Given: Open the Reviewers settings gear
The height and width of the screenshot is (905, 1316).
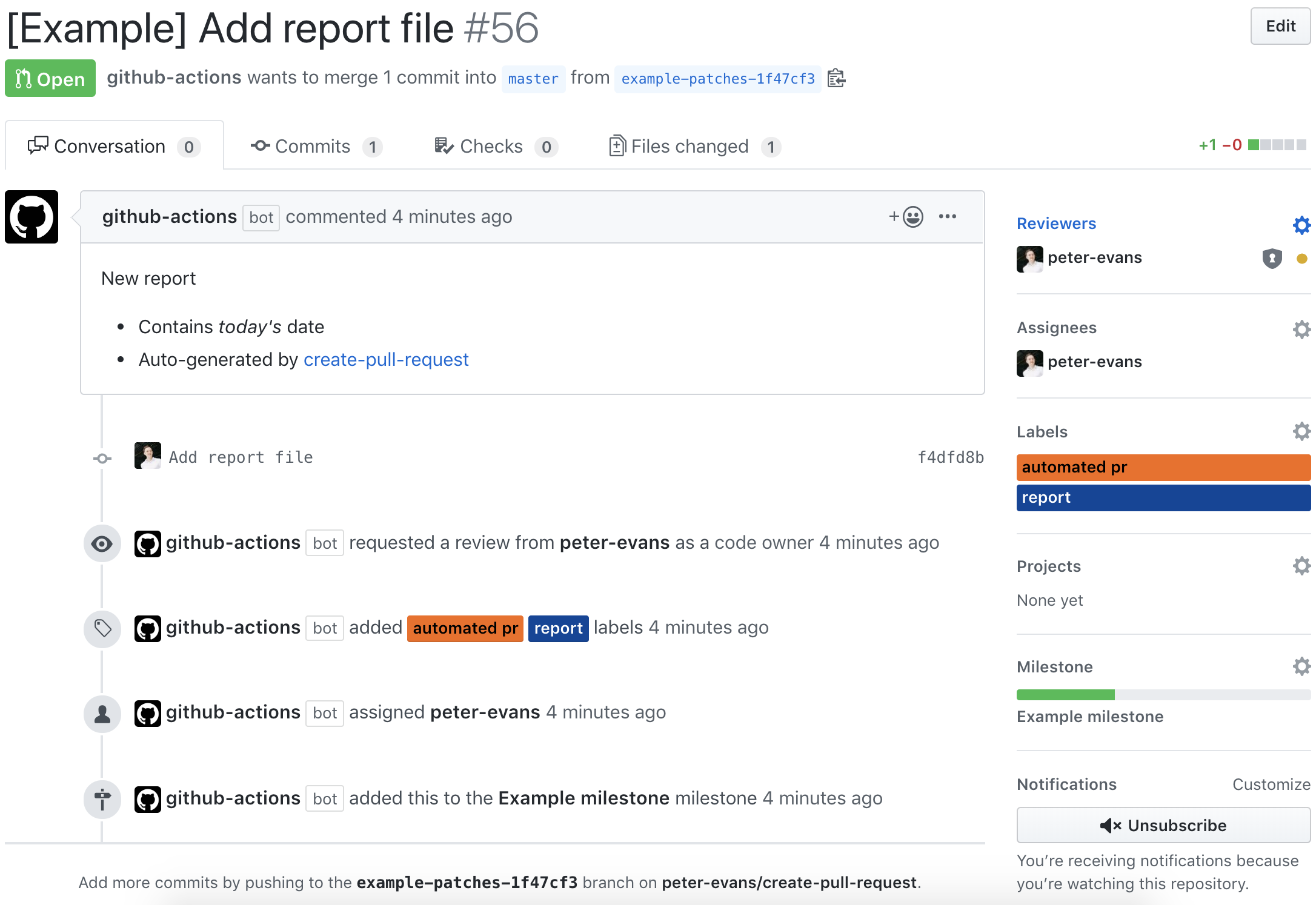Looking at the screenshot, I should 1301,225.
